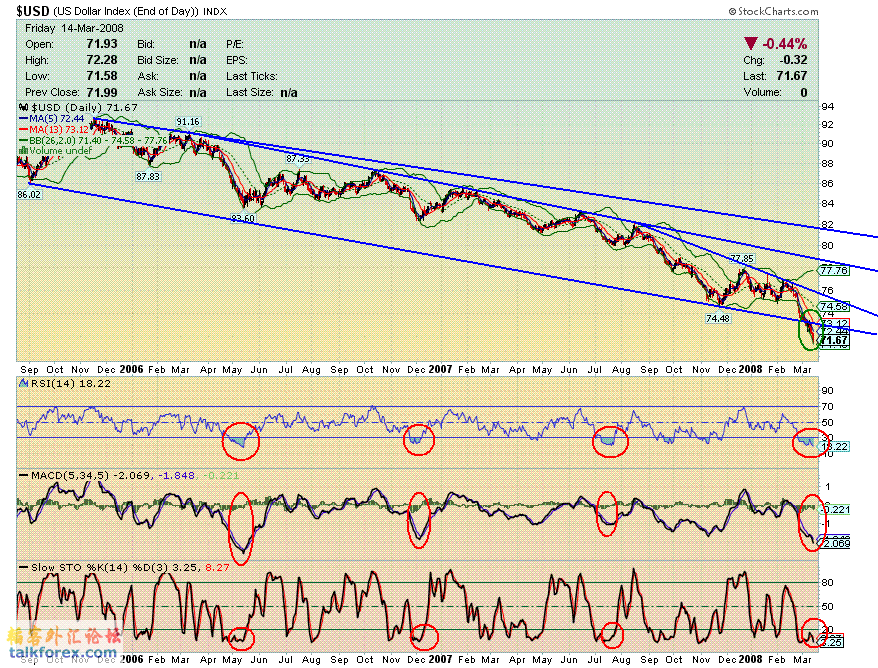Click the 91.16 price peak label
The image size is (878, 668).
[x=188, y=122]
